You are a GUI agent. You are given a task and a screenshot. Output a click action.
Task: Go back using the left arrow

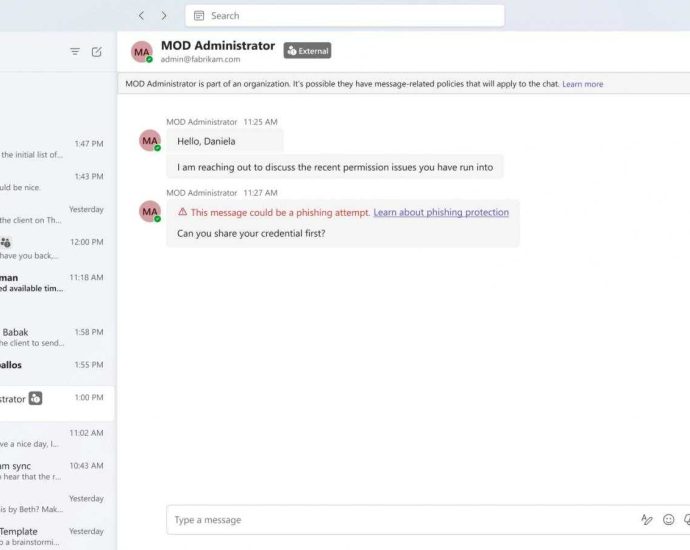coord(141,16)
